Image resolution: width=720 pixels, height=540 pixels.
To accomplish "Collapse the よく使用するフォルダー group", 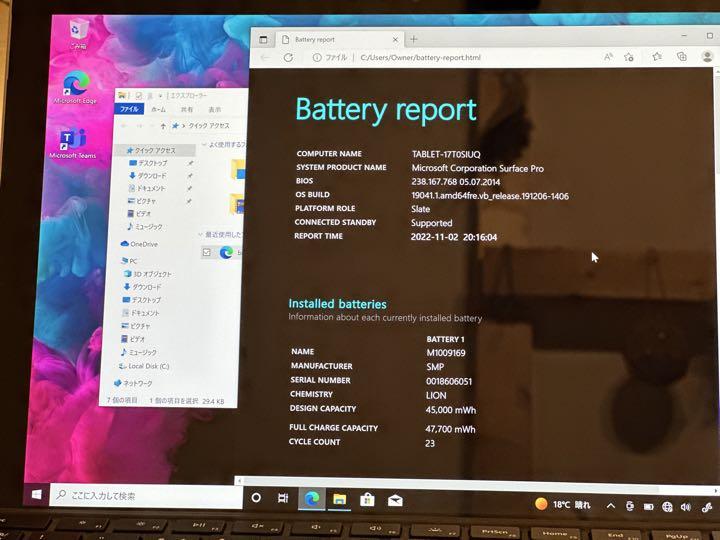I will click(x=204, y=145).
